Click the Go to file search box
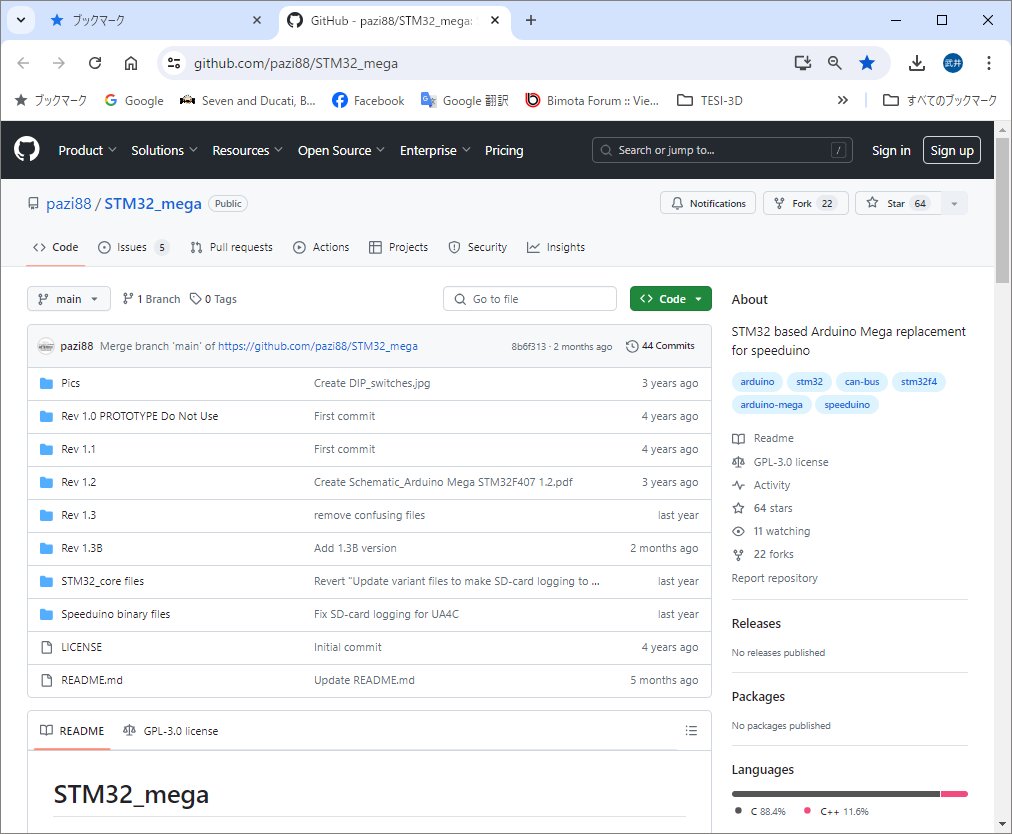 pos(529,299)
